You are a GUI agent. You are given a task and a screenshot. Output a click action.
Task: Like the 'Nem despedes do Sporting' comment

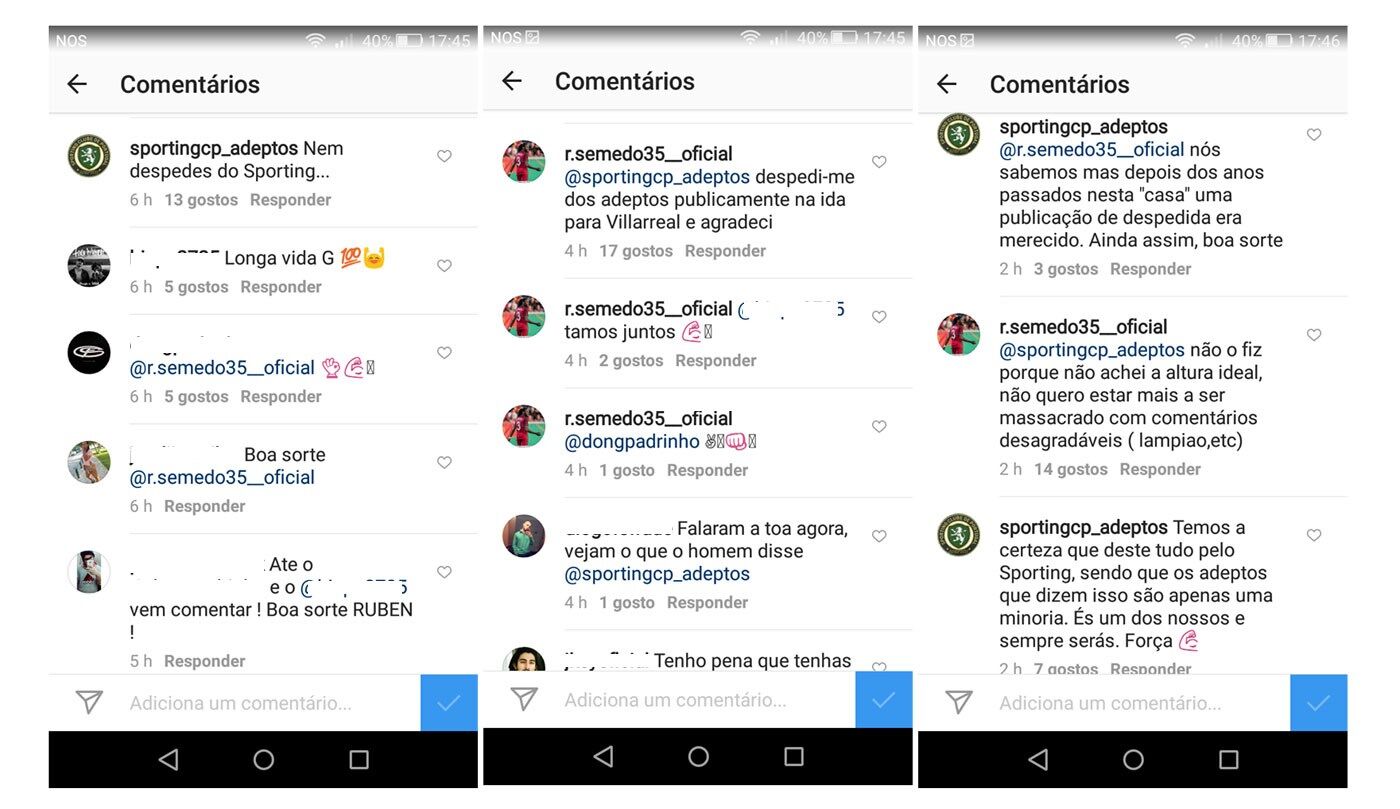coord(444,156)
